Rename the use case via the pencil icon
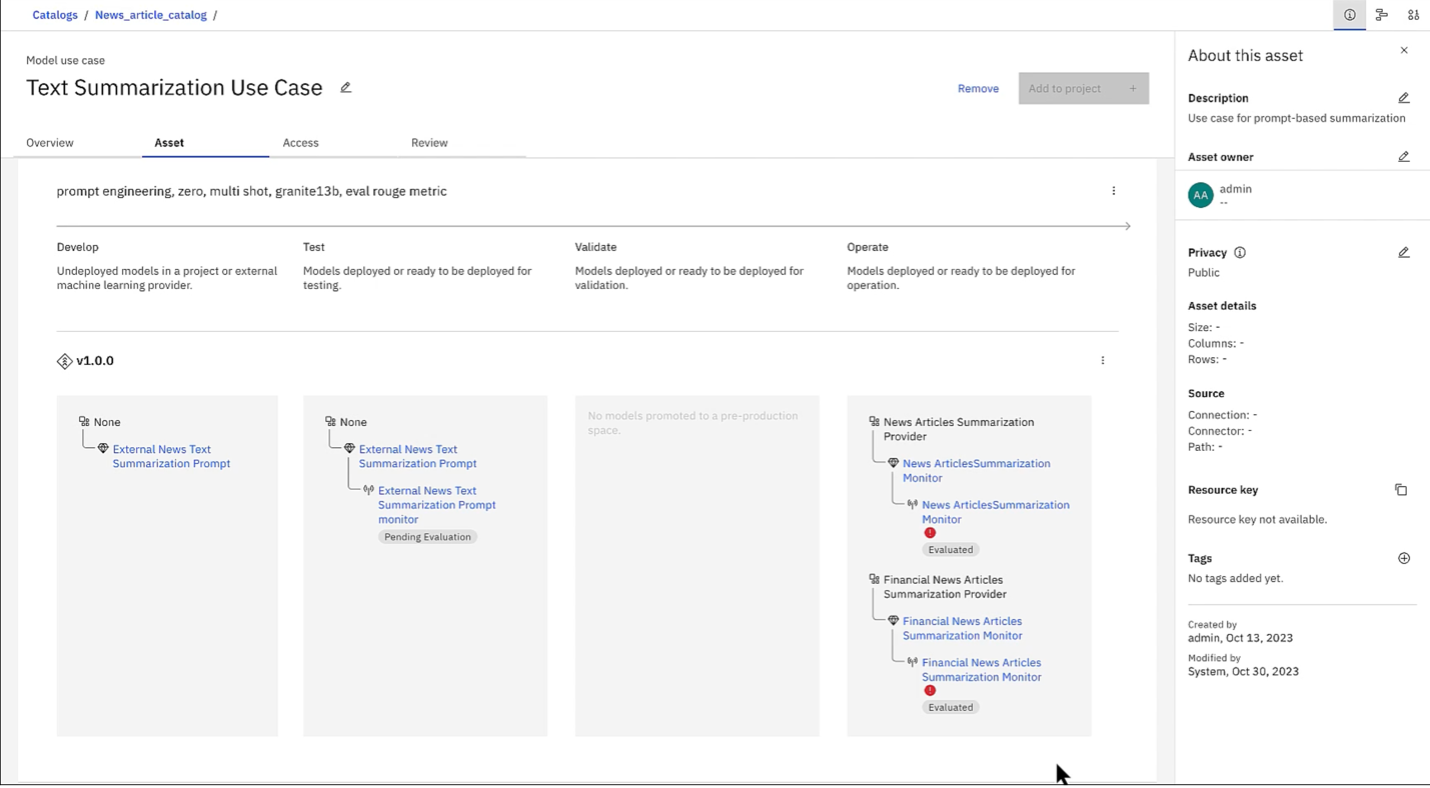 click(345, 88)
